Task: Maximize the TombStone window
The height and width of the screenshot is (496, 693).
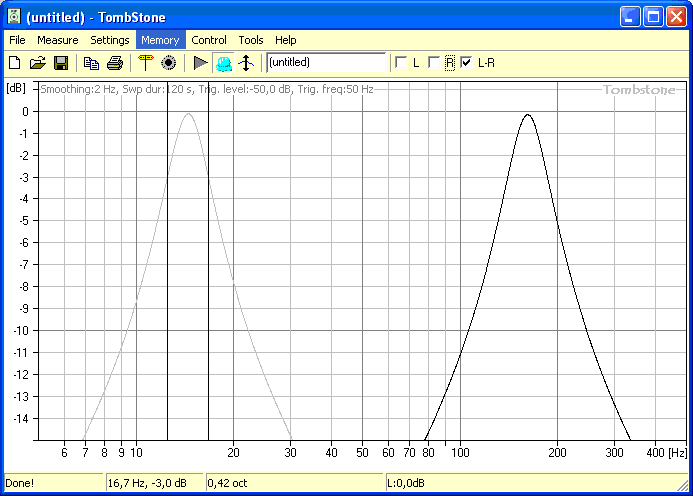Action: pos(653,17)
